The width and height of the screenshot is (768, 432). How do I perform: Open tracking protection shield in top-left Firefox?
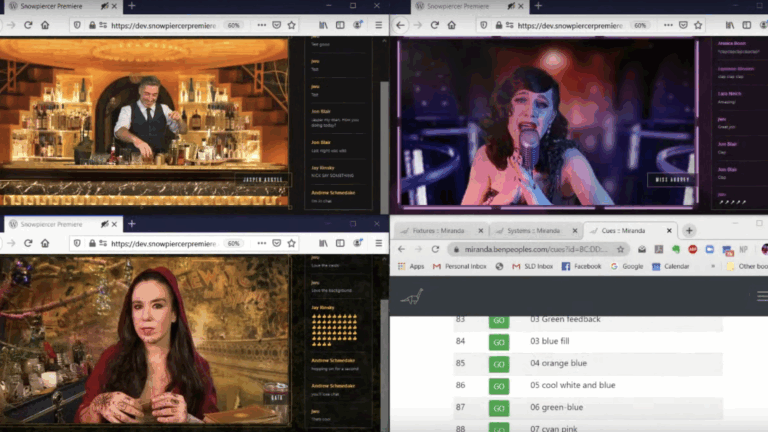pos(77,25)
